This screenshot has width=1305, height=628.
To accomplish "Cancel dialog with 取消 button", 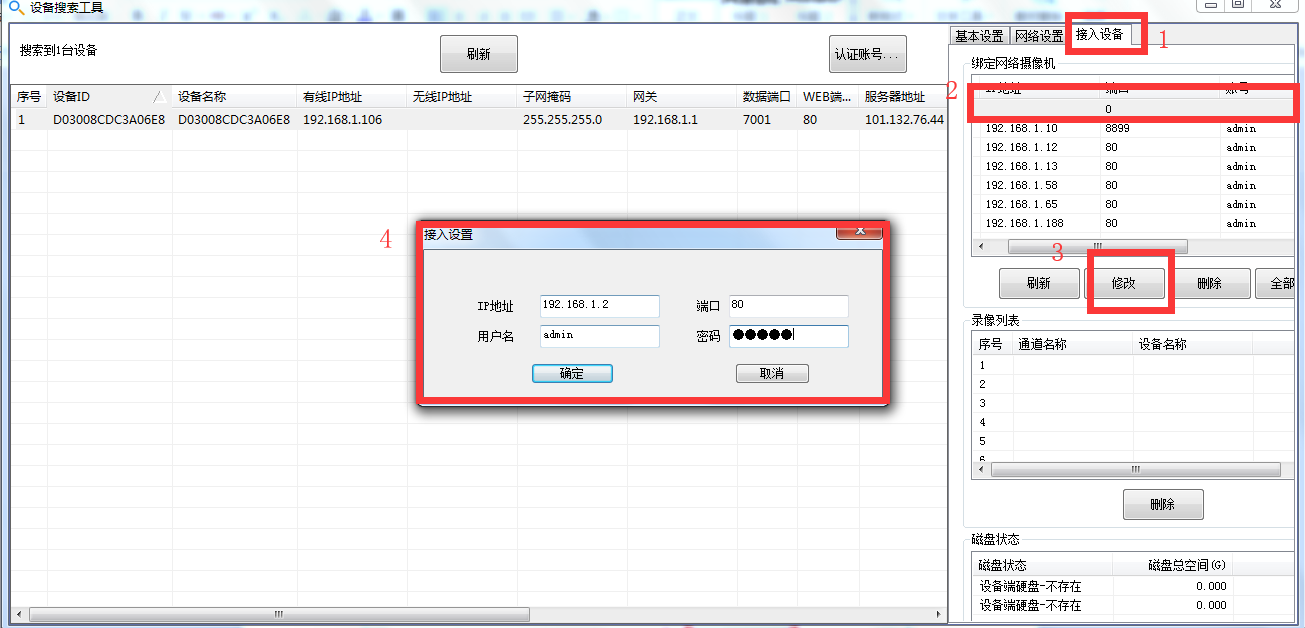I will [x=772, y=373].
